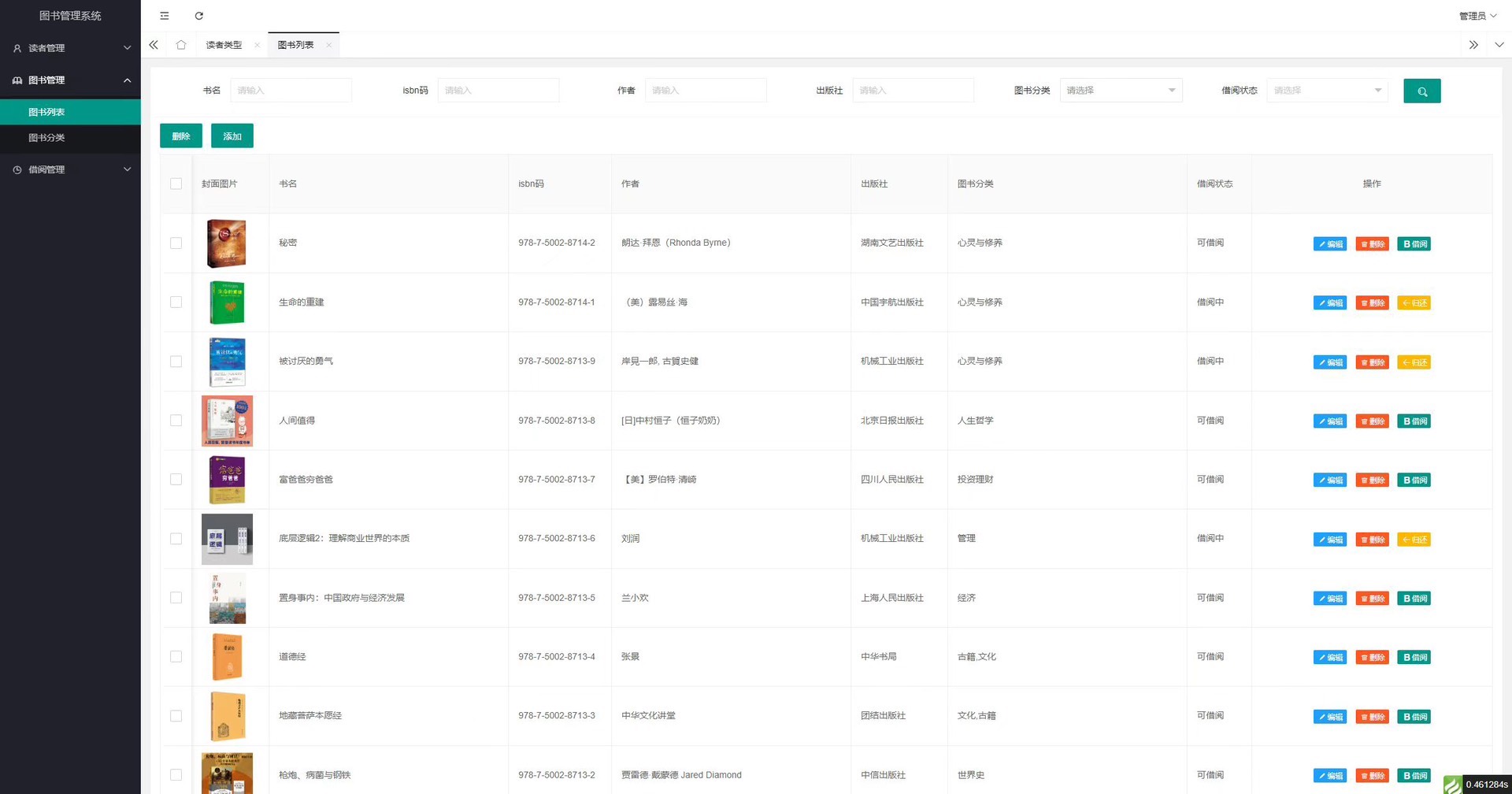This screenshot has width=1512, height=794.
Task: Return the book 被讨厌的勇气
Action: (x=1414, y=362)
